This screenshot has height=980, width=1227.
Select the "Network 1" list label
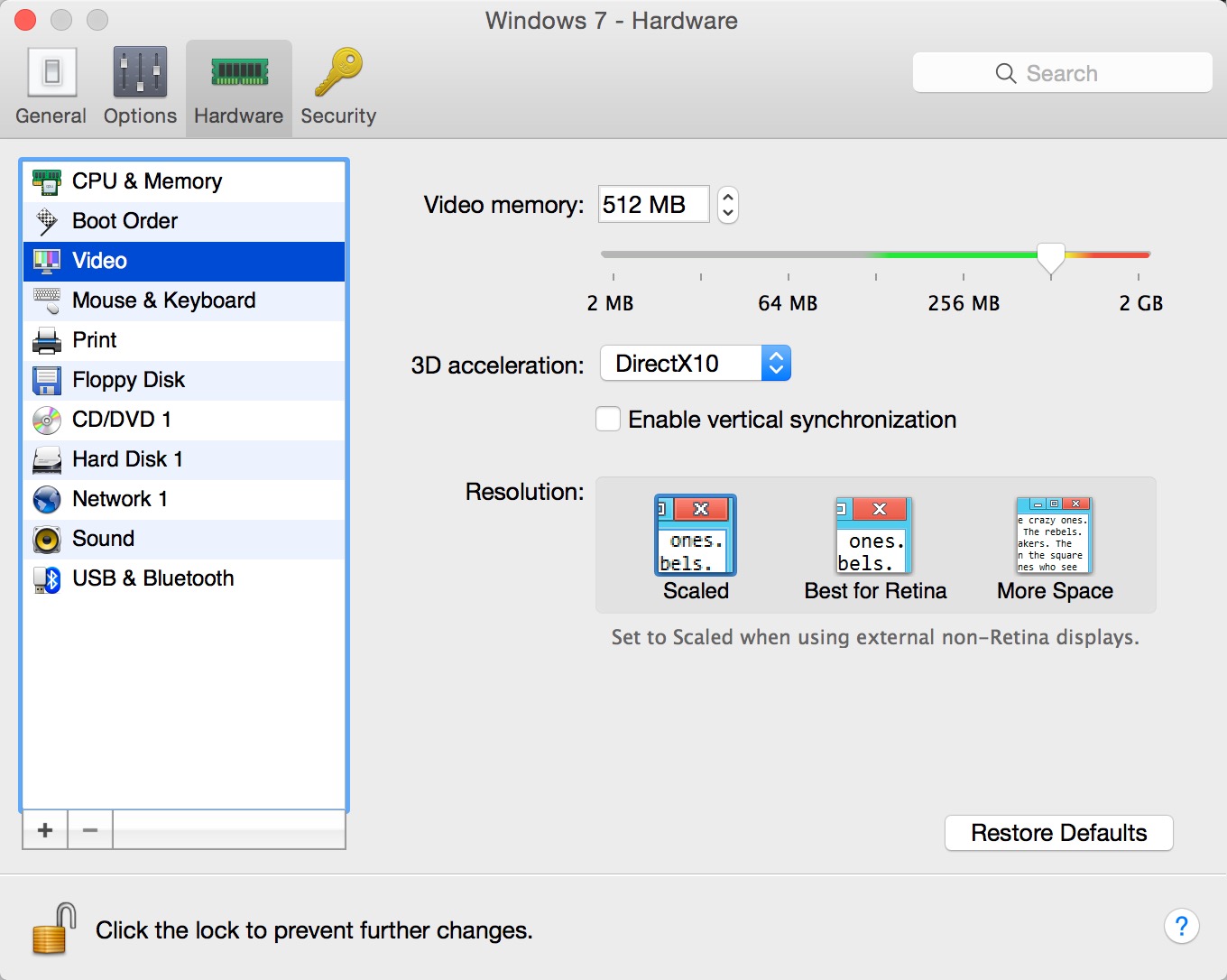[x=120, y=499]
